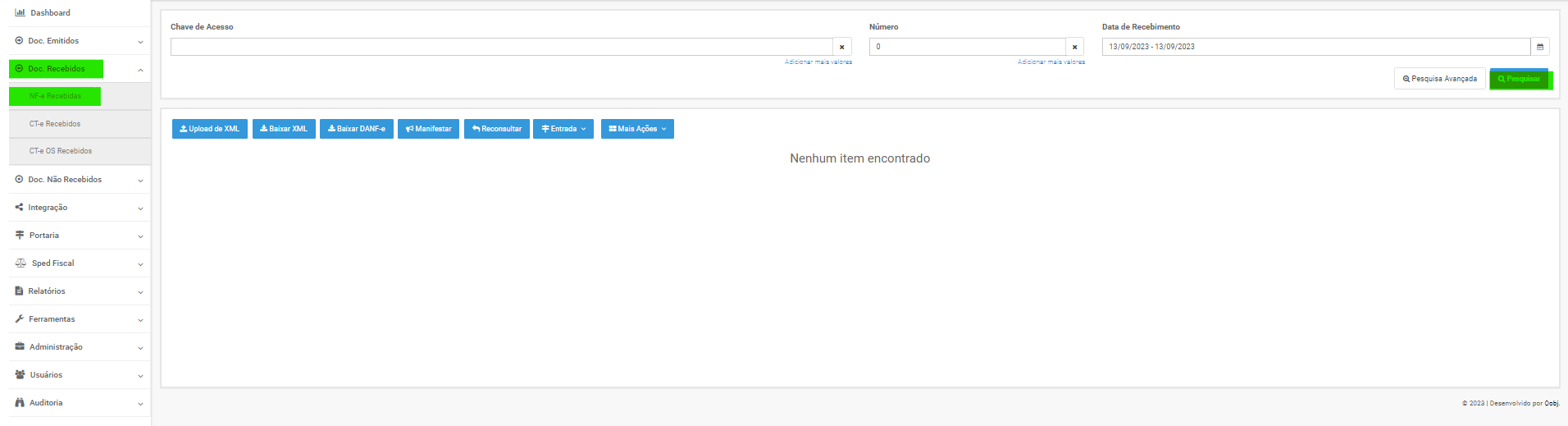Open CT-e OS Recebidos submenu item
Image resolution: width=1568 pixels, height=426 pixels.
pyautogui.click(x=61, y=151)
